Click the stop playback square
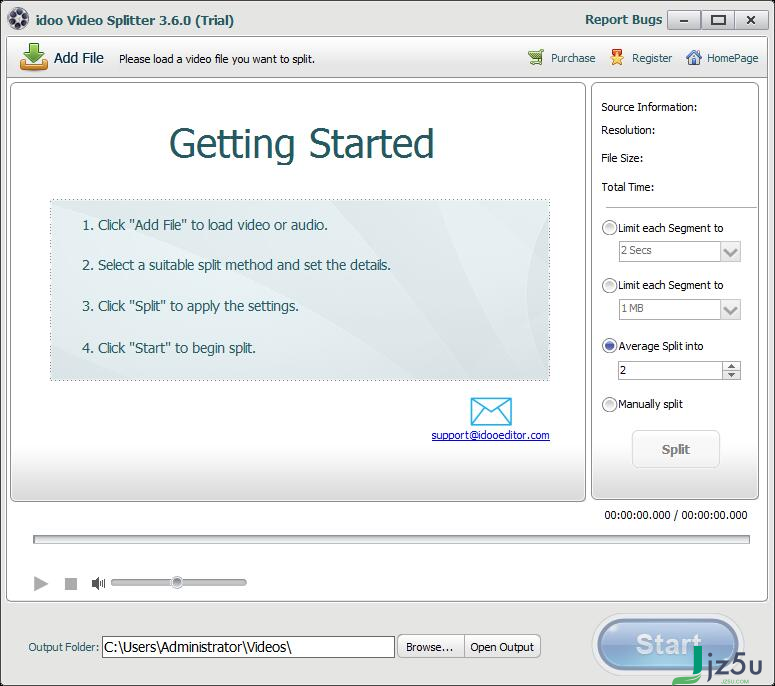775x686 pixels. (71, 584)
